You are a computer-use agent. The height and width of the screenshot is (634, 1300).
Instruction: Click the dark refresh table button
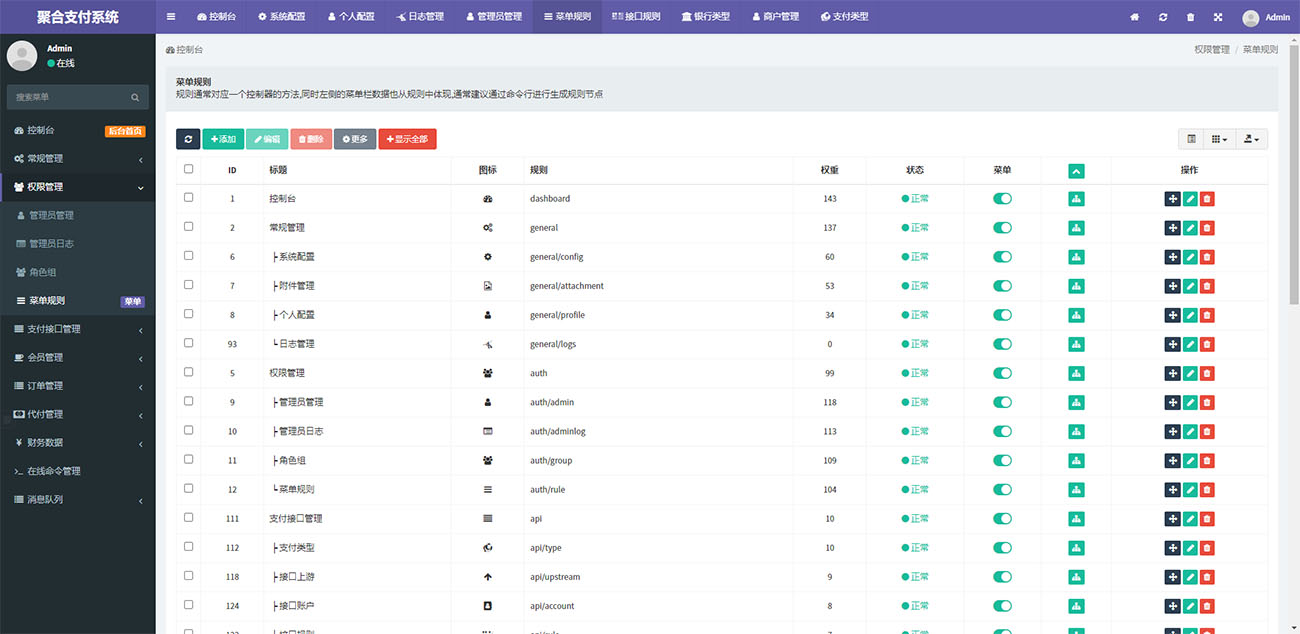point(188,139)
